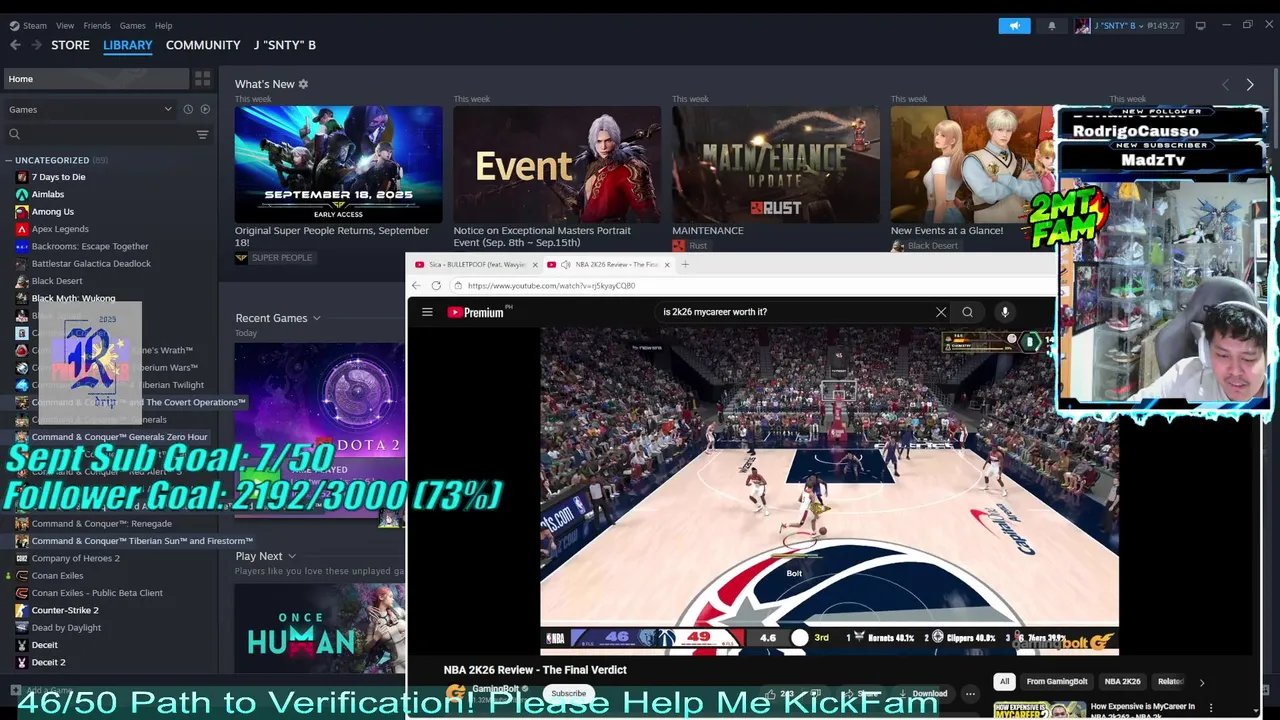
Task: Select the Home library button
Action: tap(97, 79)
